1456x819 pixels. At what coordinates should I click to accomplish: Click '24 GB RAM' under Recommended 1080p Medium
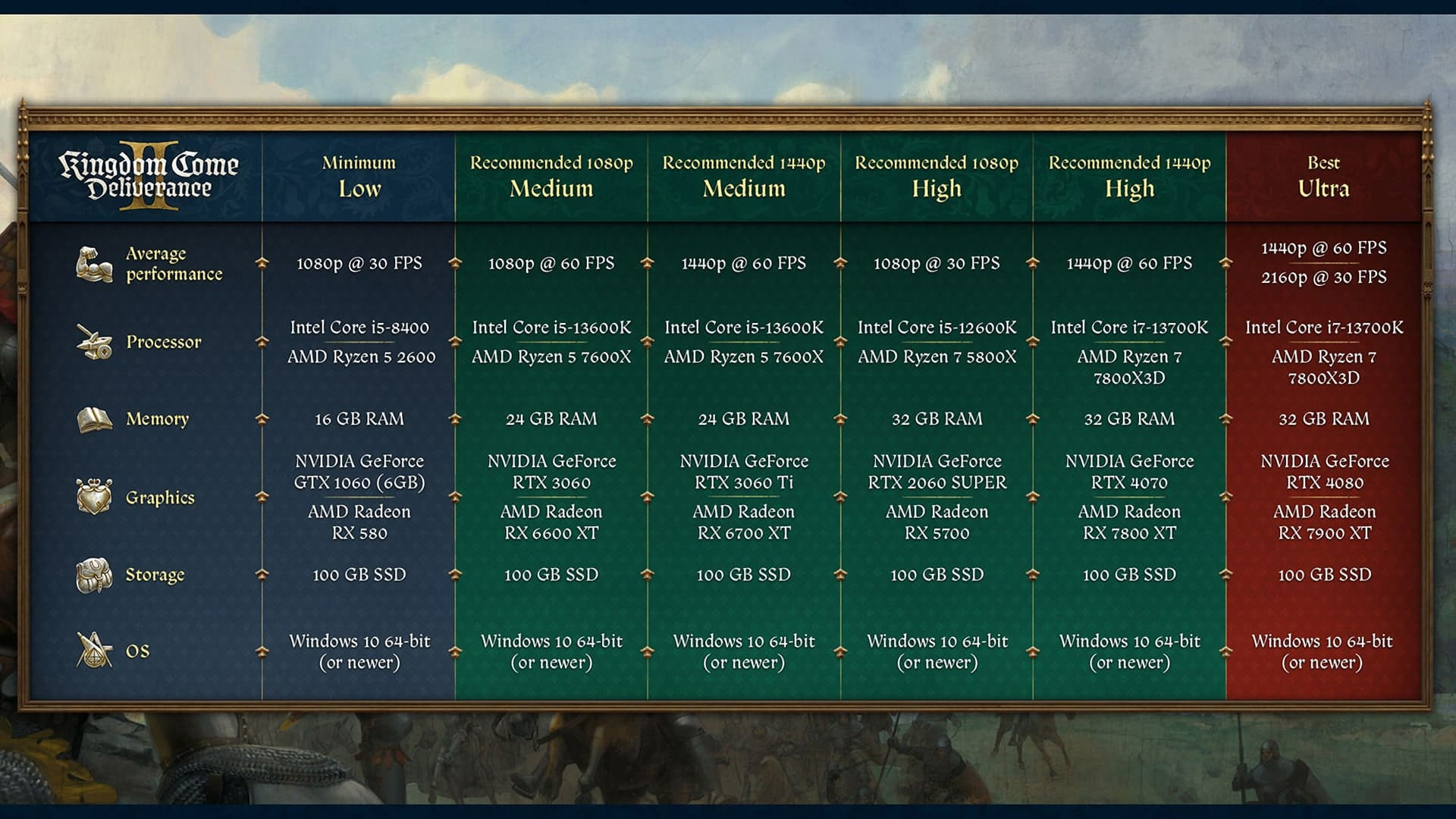coord(551,419)
